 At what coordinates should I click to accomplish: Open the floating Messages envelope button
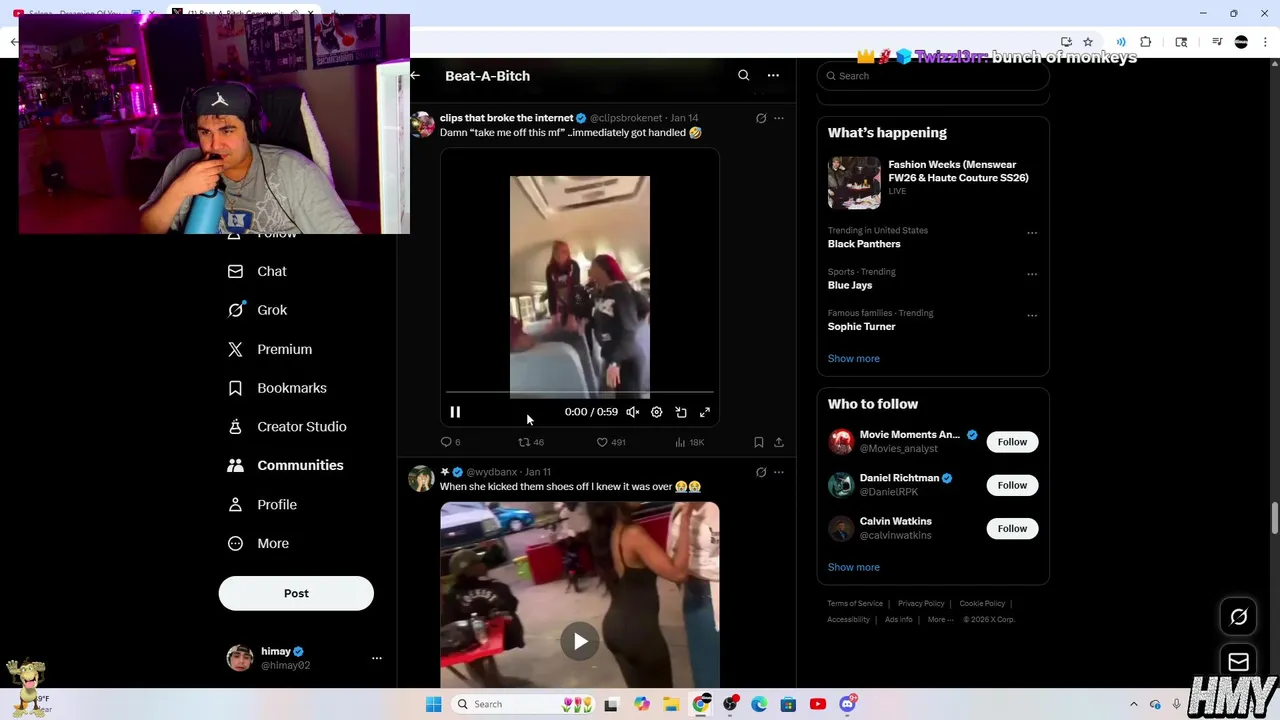pos(1238,661)
